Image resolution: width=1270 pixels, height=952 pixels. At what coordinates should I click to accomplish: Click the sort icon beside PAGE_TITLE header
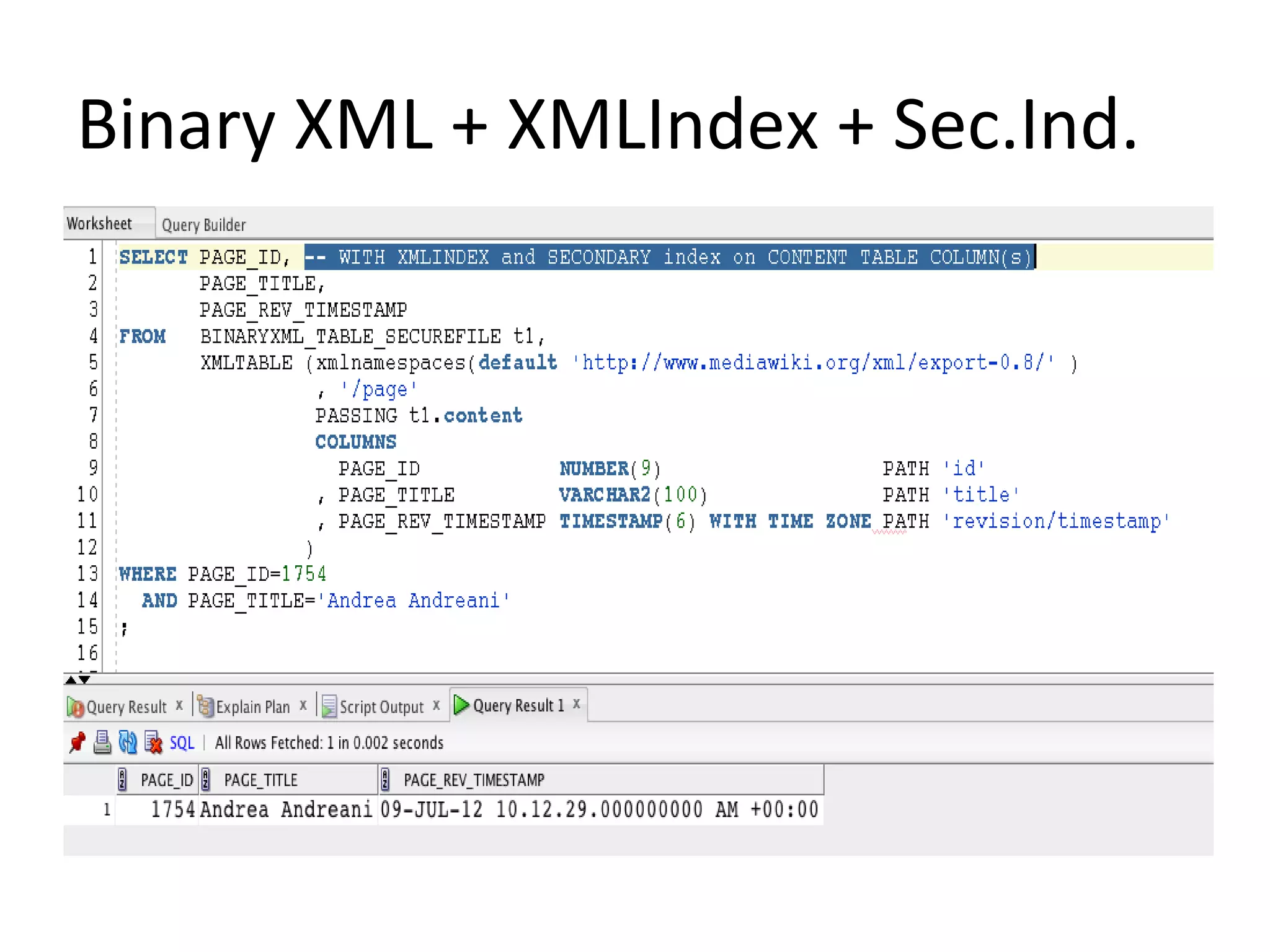click(206, 780)
